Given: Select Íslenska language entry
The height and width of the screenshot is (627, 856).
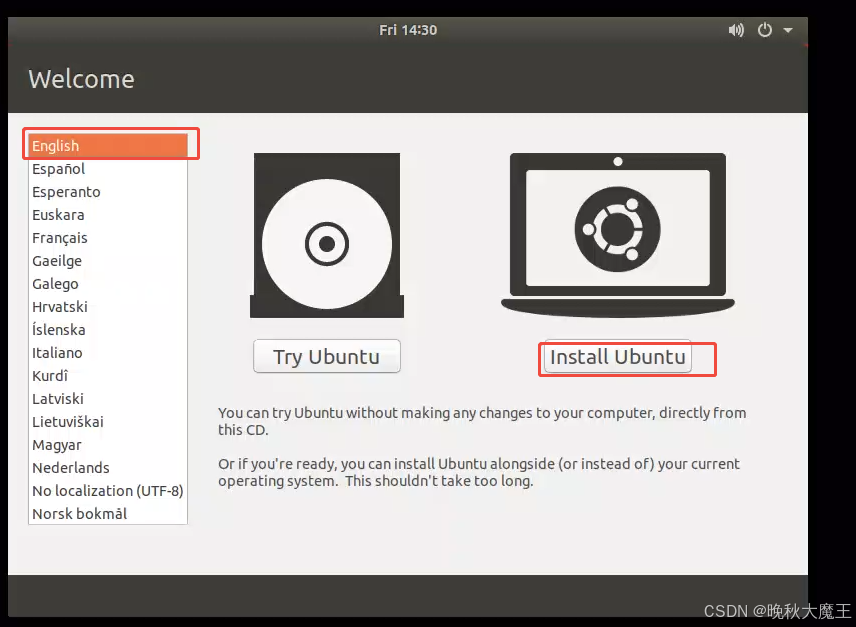Looking at the screenshot, I should (108, 330).
